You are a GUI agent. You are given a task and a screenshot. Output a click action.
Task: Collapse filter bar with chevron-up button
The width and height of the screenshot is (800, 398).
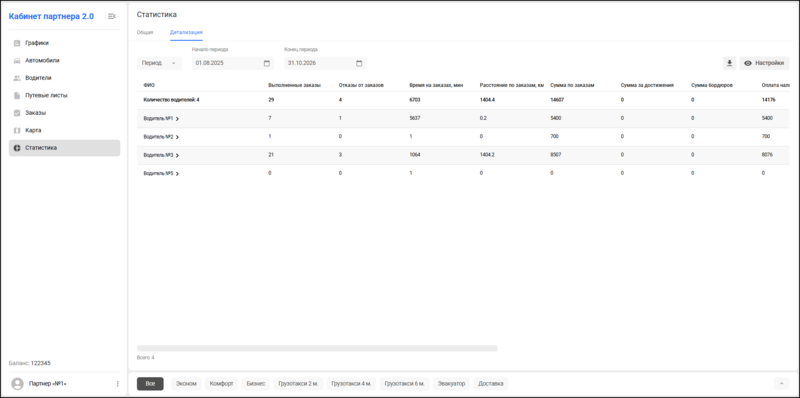[781, 384]
